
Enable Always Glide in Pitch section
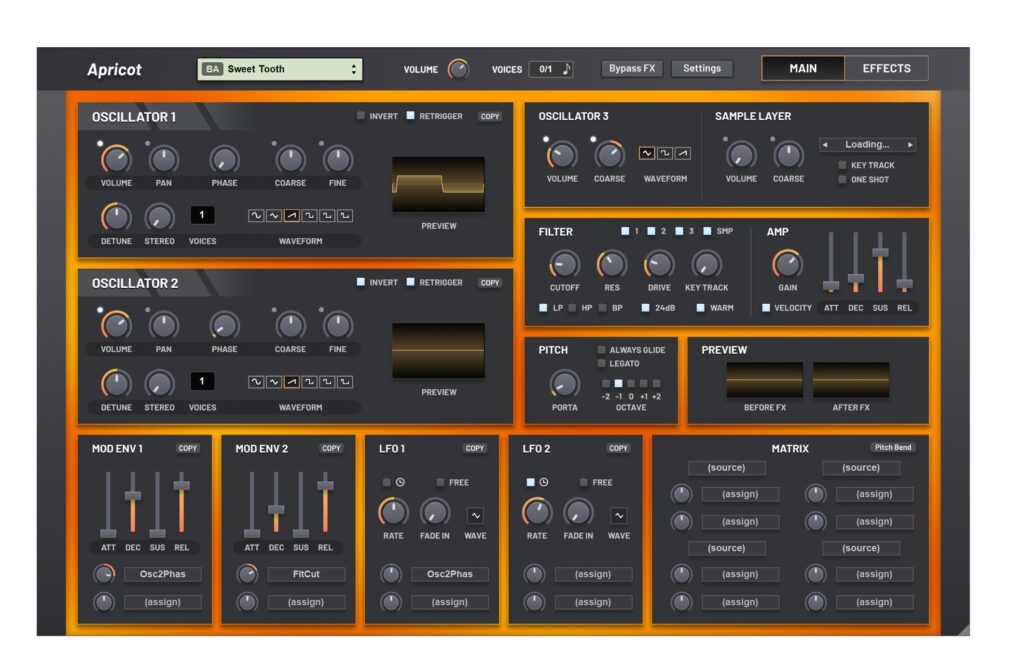[602, 350]
